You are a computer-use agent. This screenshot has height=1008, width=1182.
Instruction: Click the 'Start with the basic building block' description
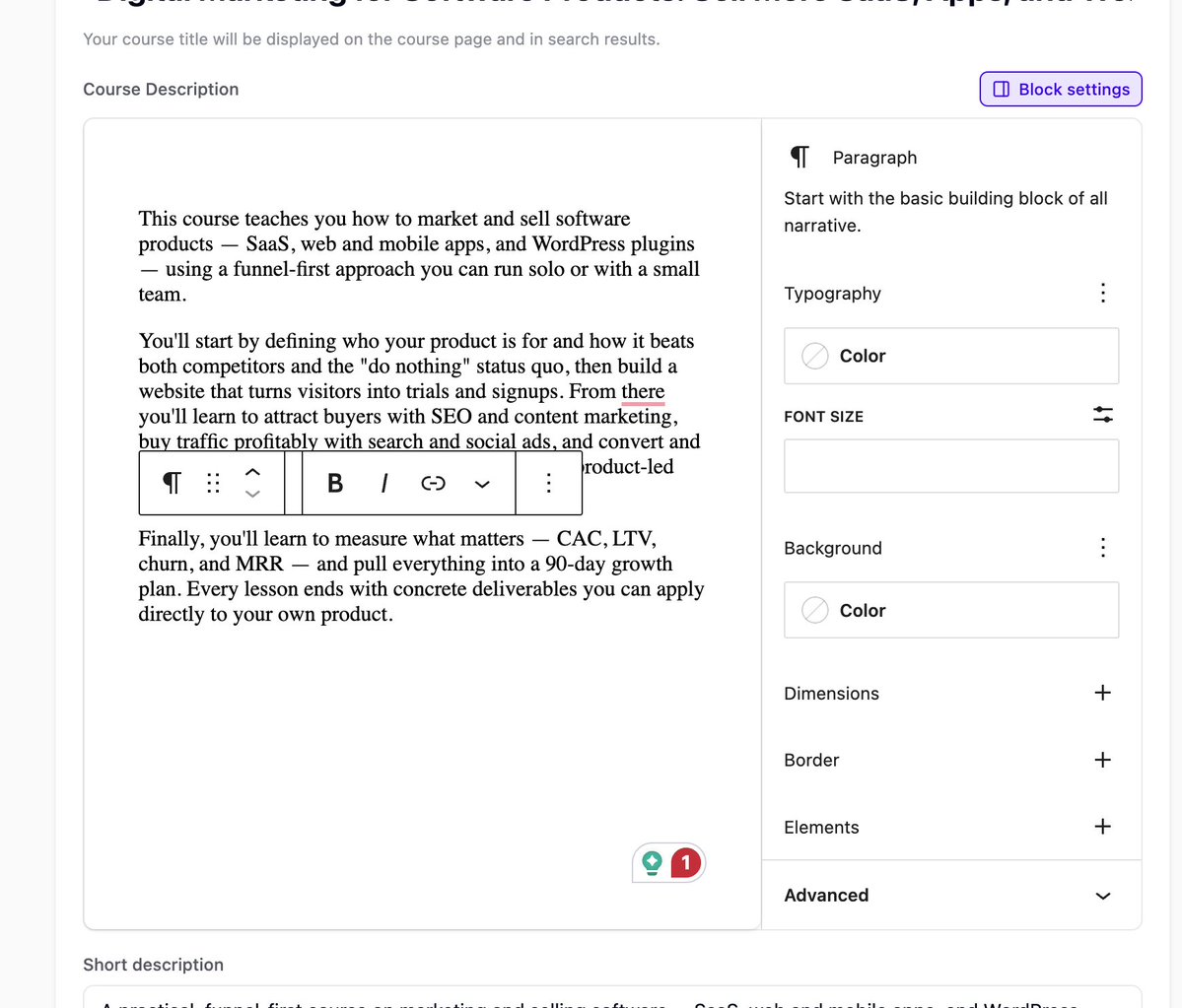[946, 212]
